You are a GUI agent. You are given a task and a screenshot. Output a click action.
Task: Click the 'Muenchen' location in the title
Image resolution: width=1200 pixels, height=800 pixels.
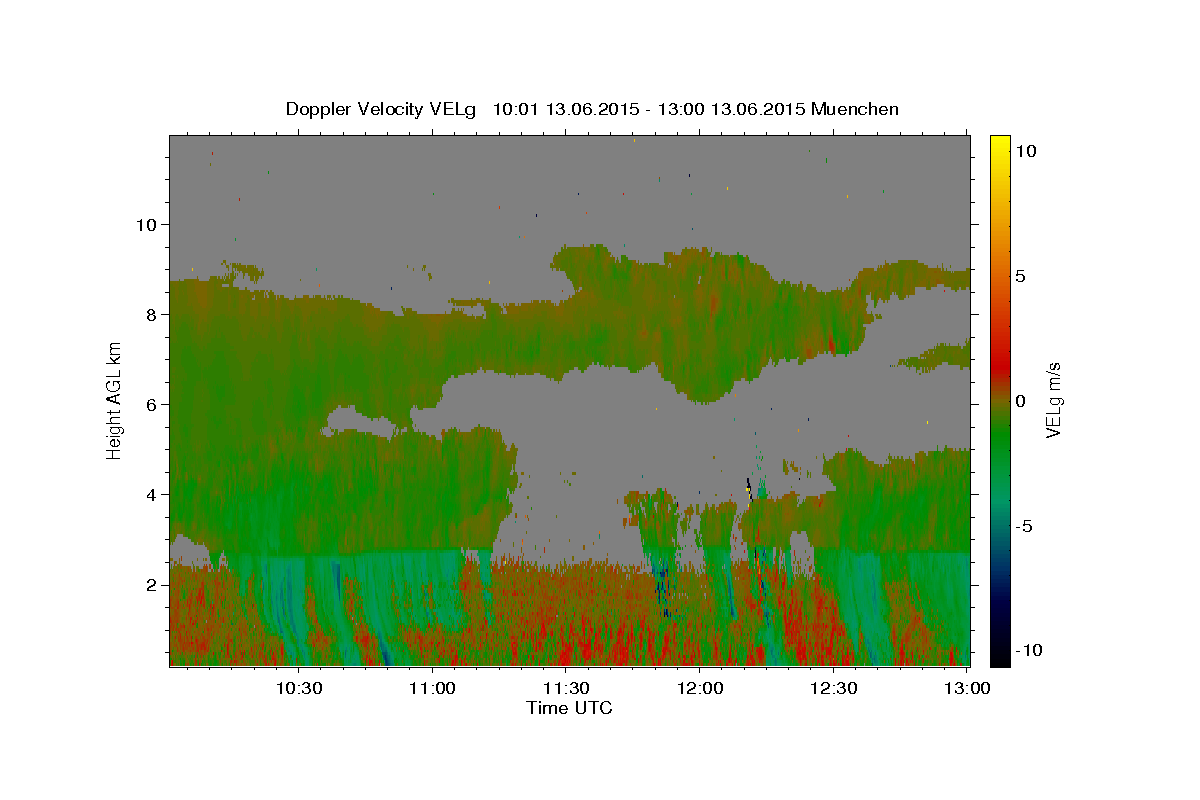(856, 109)
